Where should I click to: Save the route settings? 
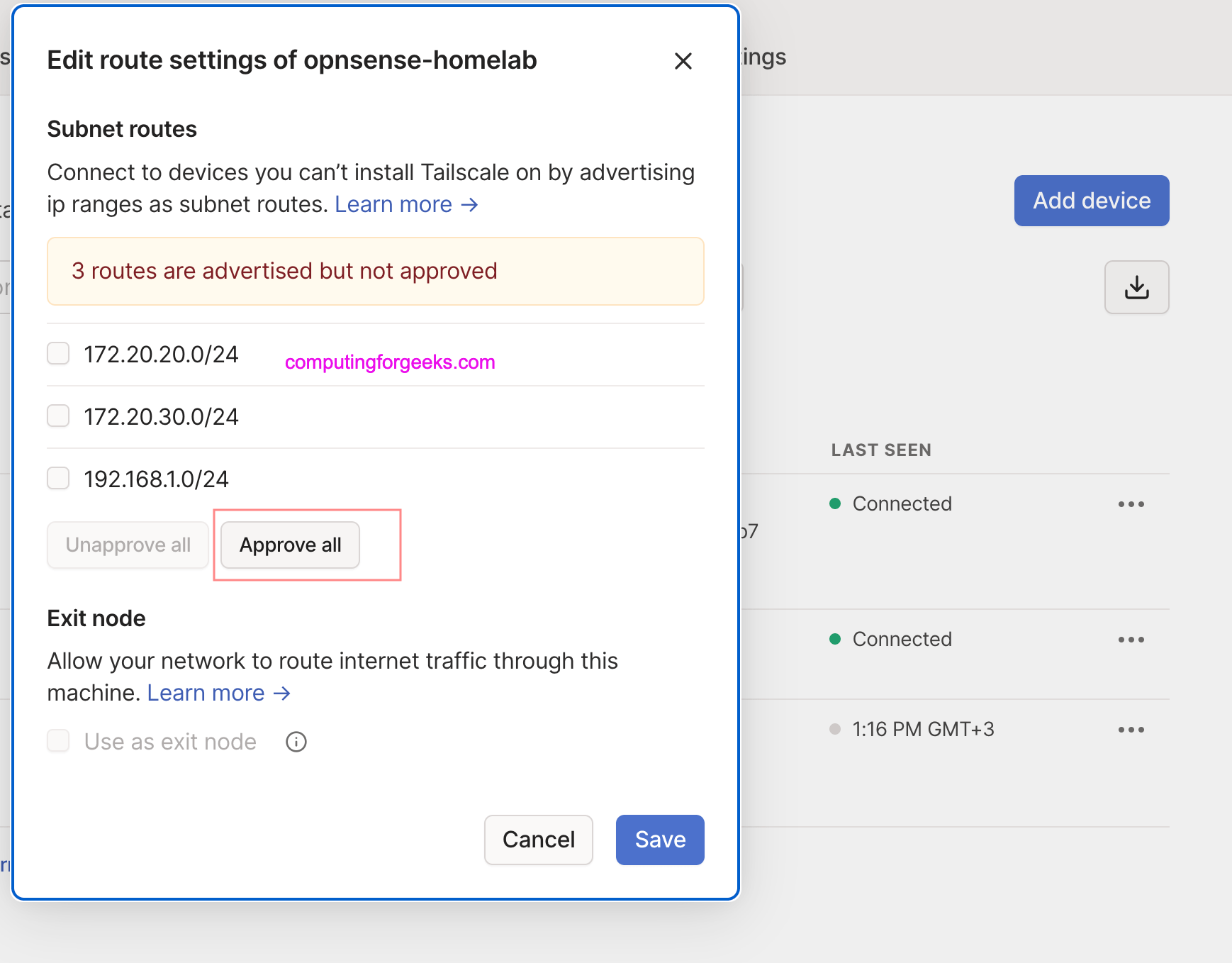click(x=659, y=840)
